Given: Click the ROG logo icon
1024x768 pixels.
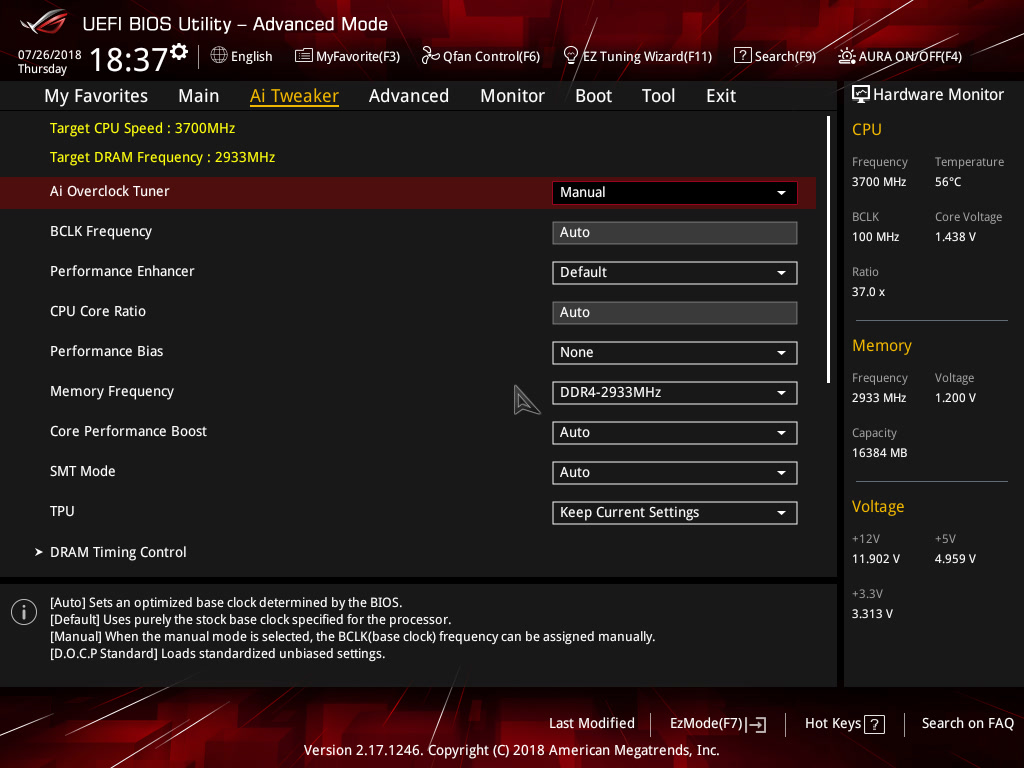Looking at the screenshot, I should tap(44, 23).
